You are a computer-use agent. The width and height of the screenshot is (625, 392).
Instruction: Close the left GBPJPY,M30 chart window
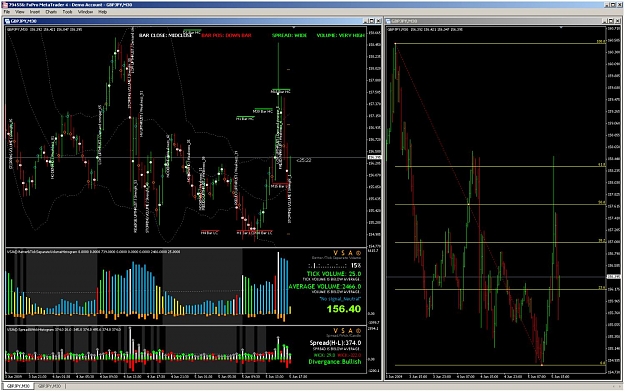[x=378, y=21]
